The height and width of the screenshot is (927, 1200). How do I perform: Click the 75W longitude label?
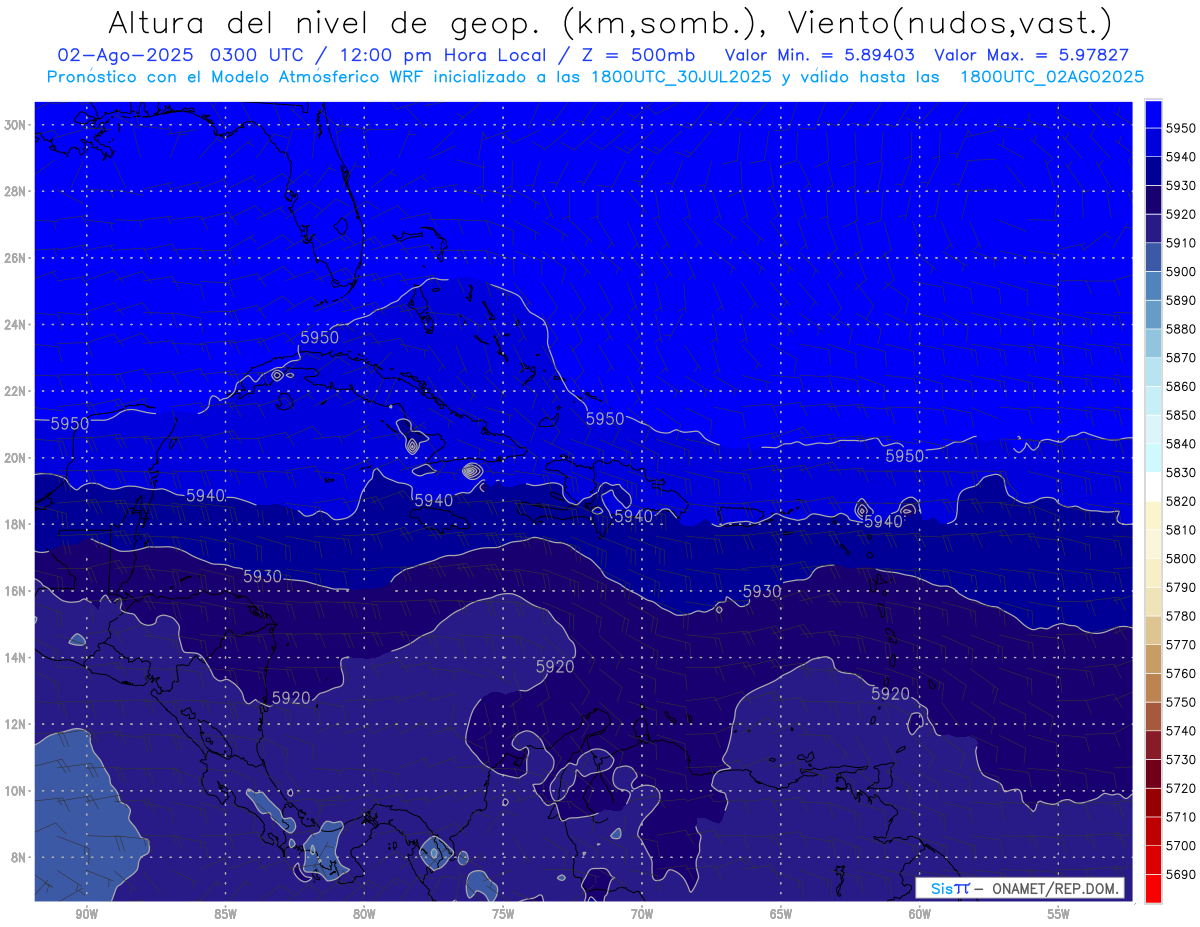[x=503, y=913]
